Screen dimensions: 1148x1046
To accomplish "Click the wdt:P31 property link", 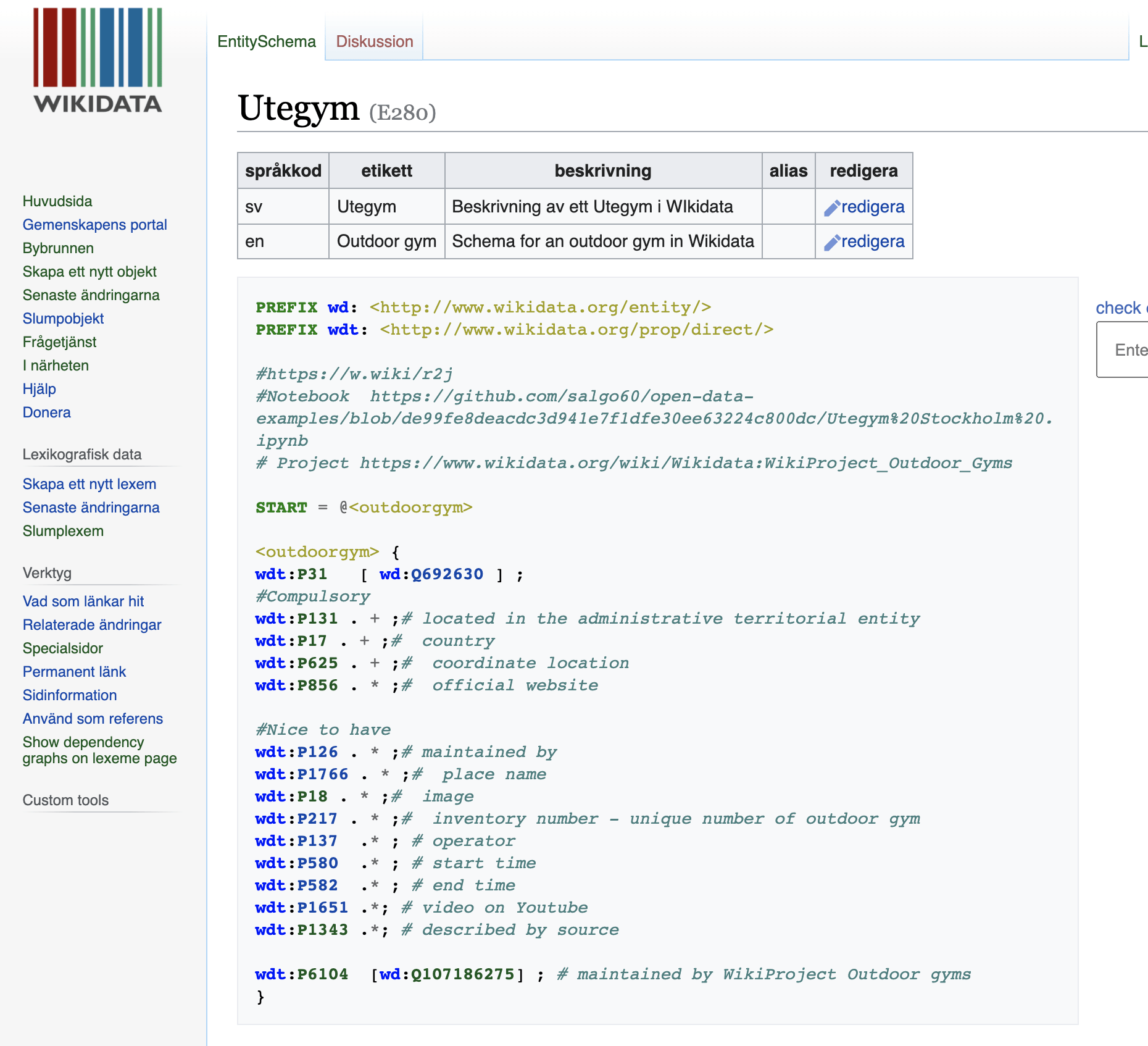I will (x=291, y=574).
